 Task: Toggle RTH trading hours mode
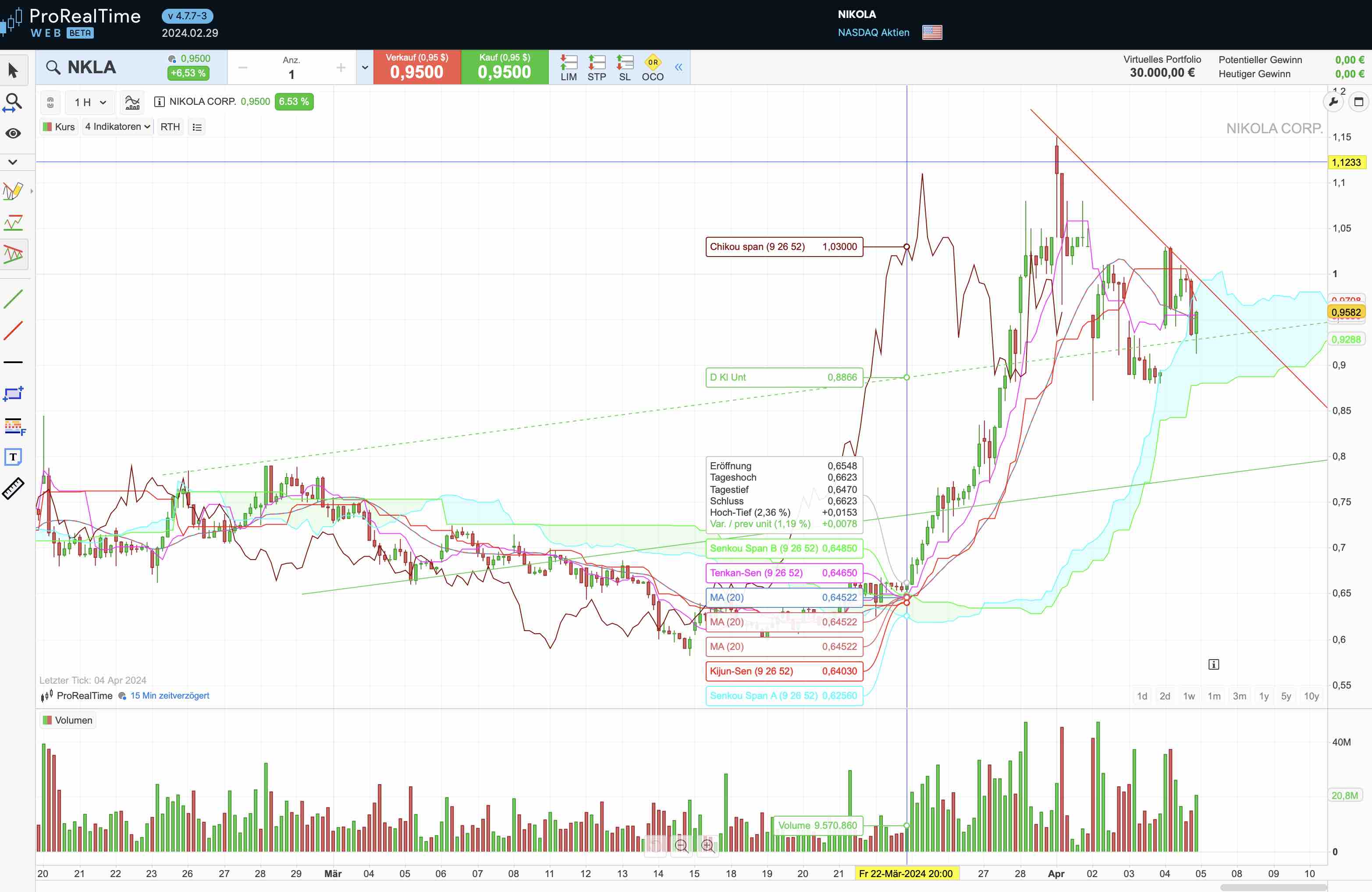tap(170, 127)
